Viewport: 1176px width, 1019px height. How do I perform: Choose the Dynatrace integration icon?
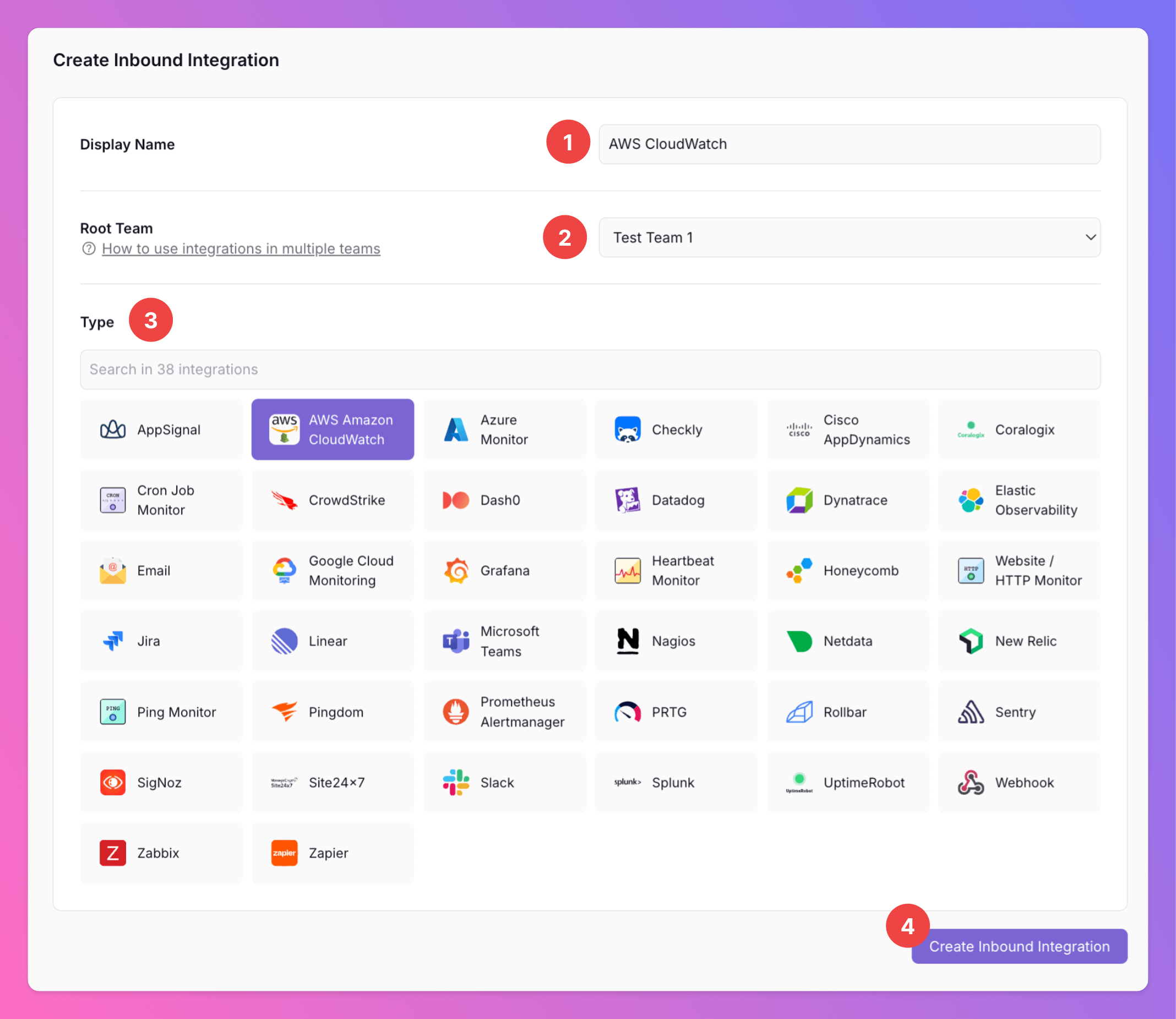coord(798,500)
